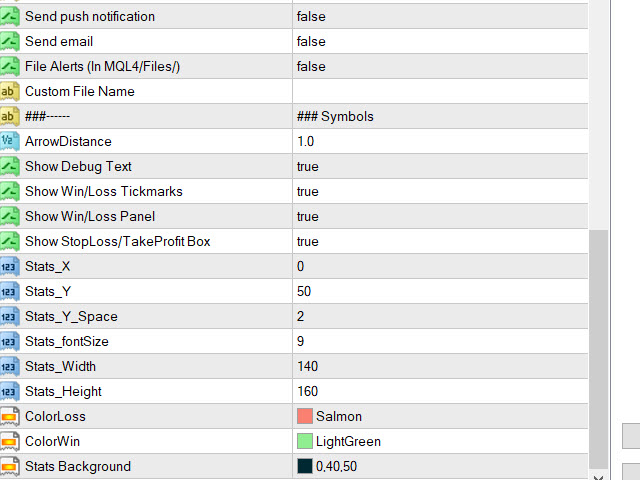Edit the Stats_Height value 160
640x480 pixels.
point(440,391)
